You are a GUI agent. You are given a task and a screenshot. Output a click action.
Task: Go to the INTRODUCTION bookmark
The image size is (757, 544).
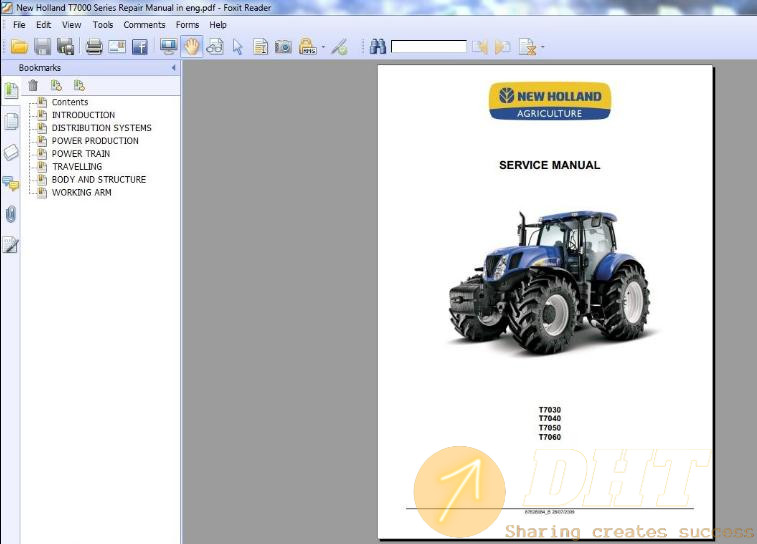[x=84, y=115]
